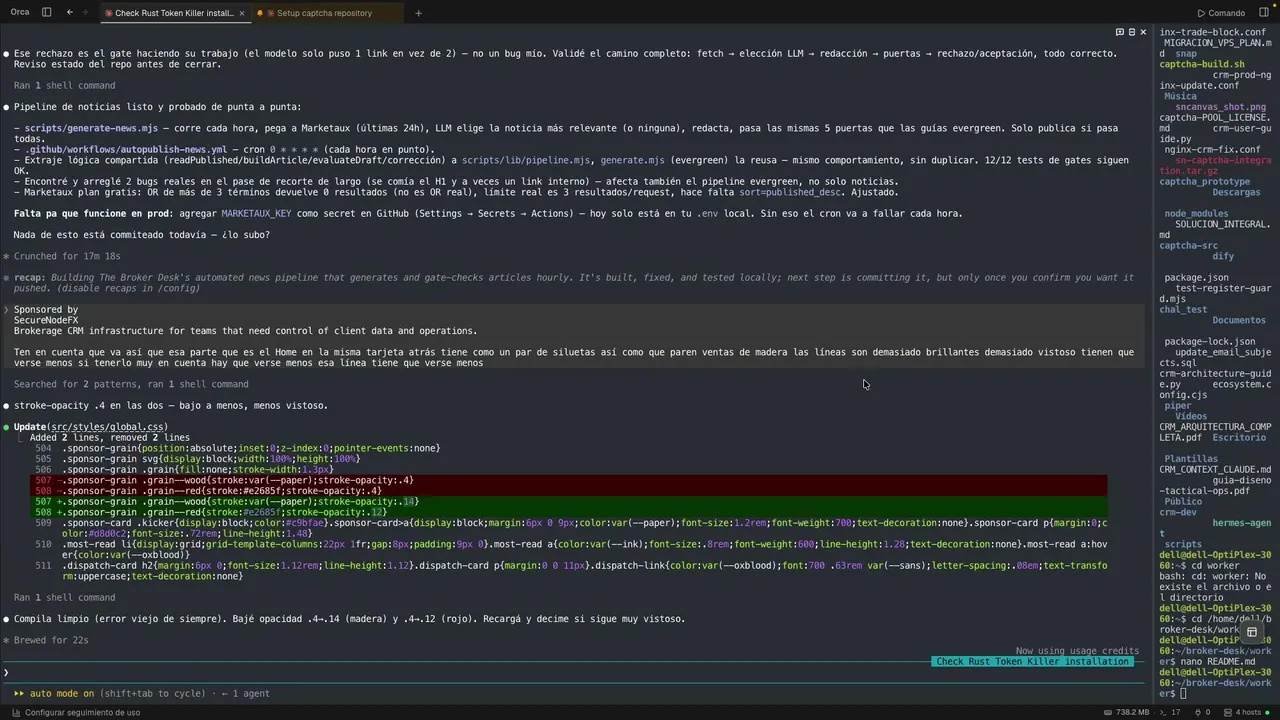
Task: Go back with the left arrow
Action: point(69,13)
